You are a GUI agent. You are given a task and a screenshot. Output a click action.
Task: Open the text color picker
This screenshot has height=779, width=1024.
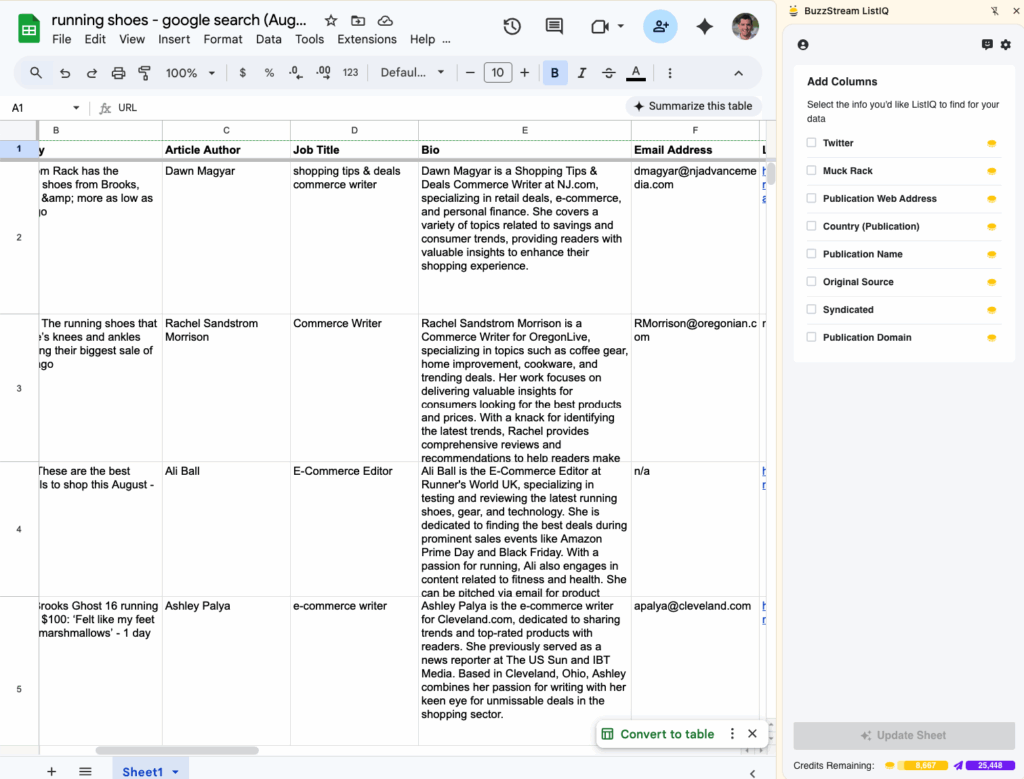tap(637, 72)
